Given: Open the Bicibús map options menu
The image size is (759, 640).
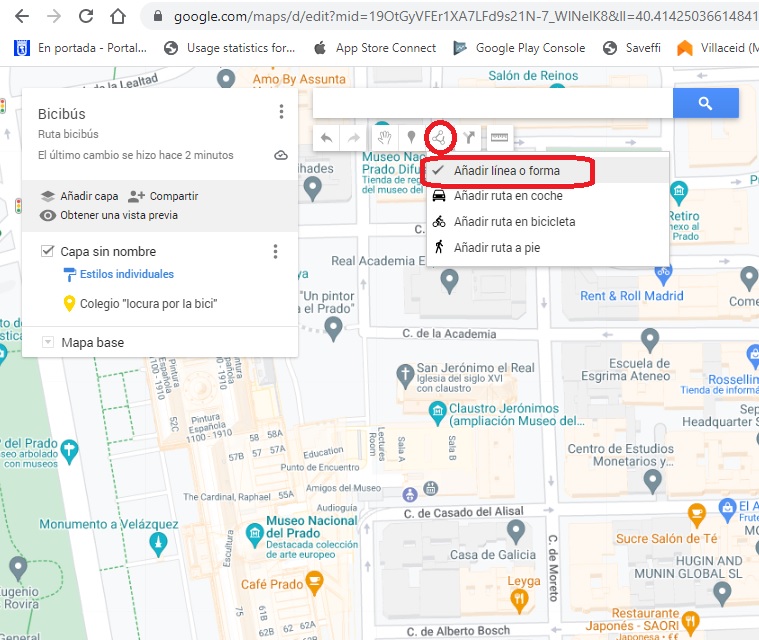Looking at the screenshot, I should [x=282, y=112].
